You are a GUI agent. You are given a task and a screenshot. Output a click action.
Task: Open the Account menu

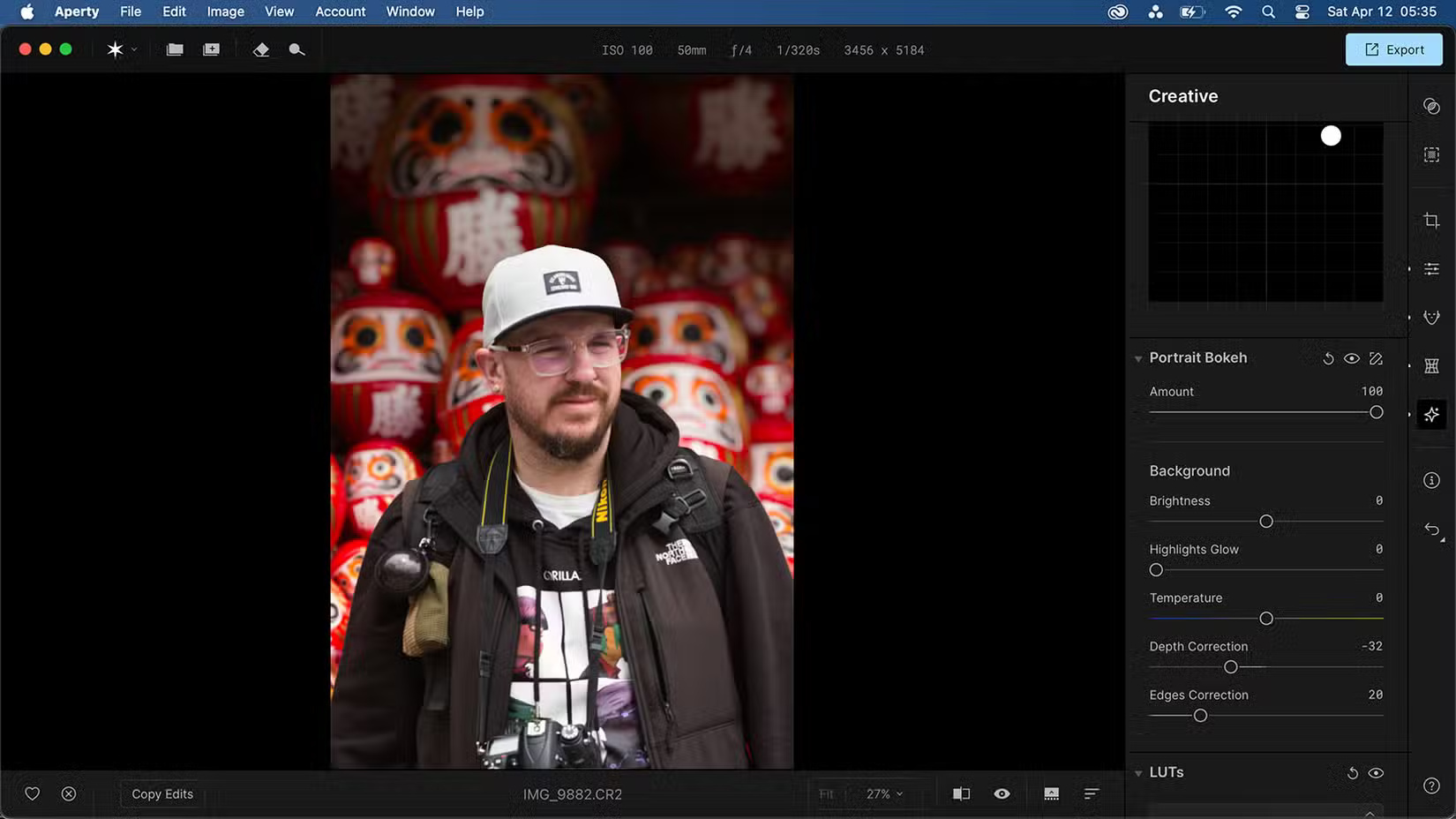click(x=340, y=11)
